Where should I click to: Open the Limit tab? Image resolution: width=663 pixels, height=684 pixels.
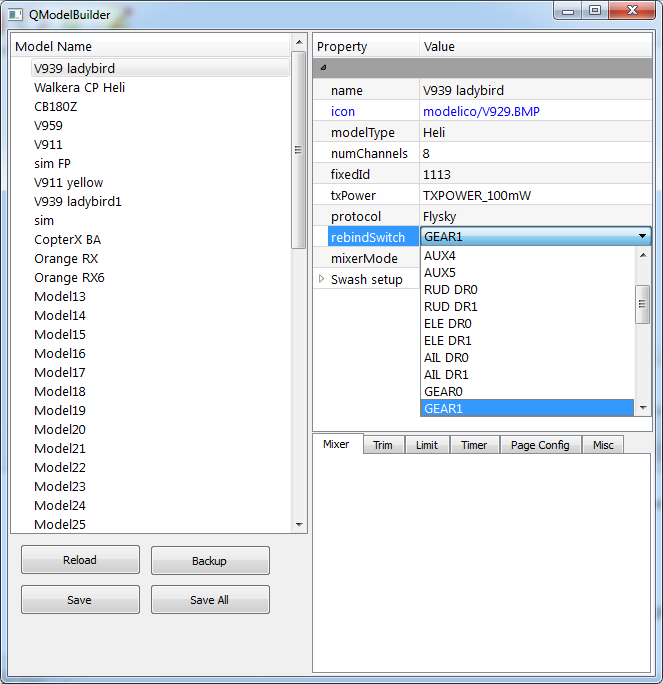427,445
